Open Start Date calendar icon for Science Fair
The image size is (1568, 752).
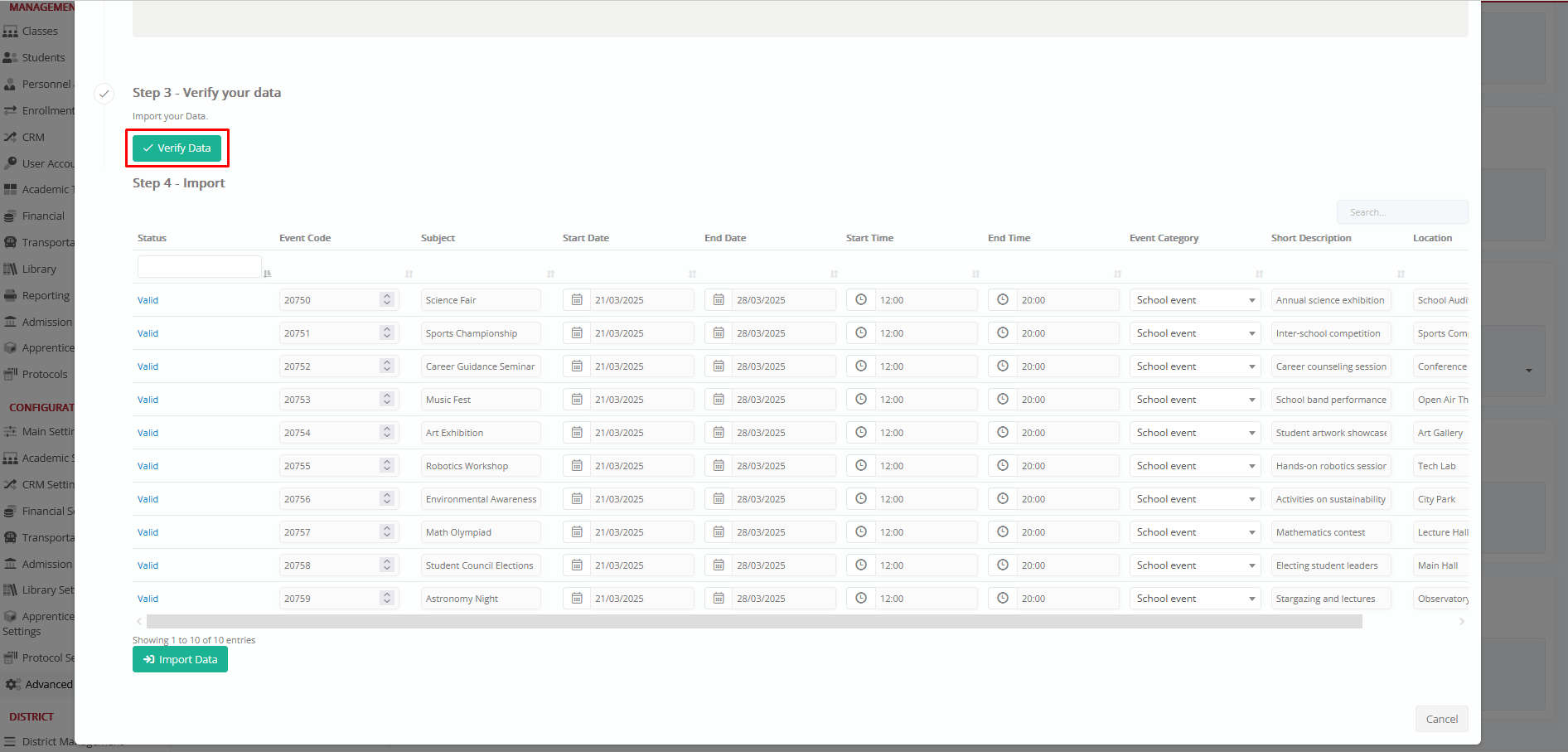click(x=577, y=300)
